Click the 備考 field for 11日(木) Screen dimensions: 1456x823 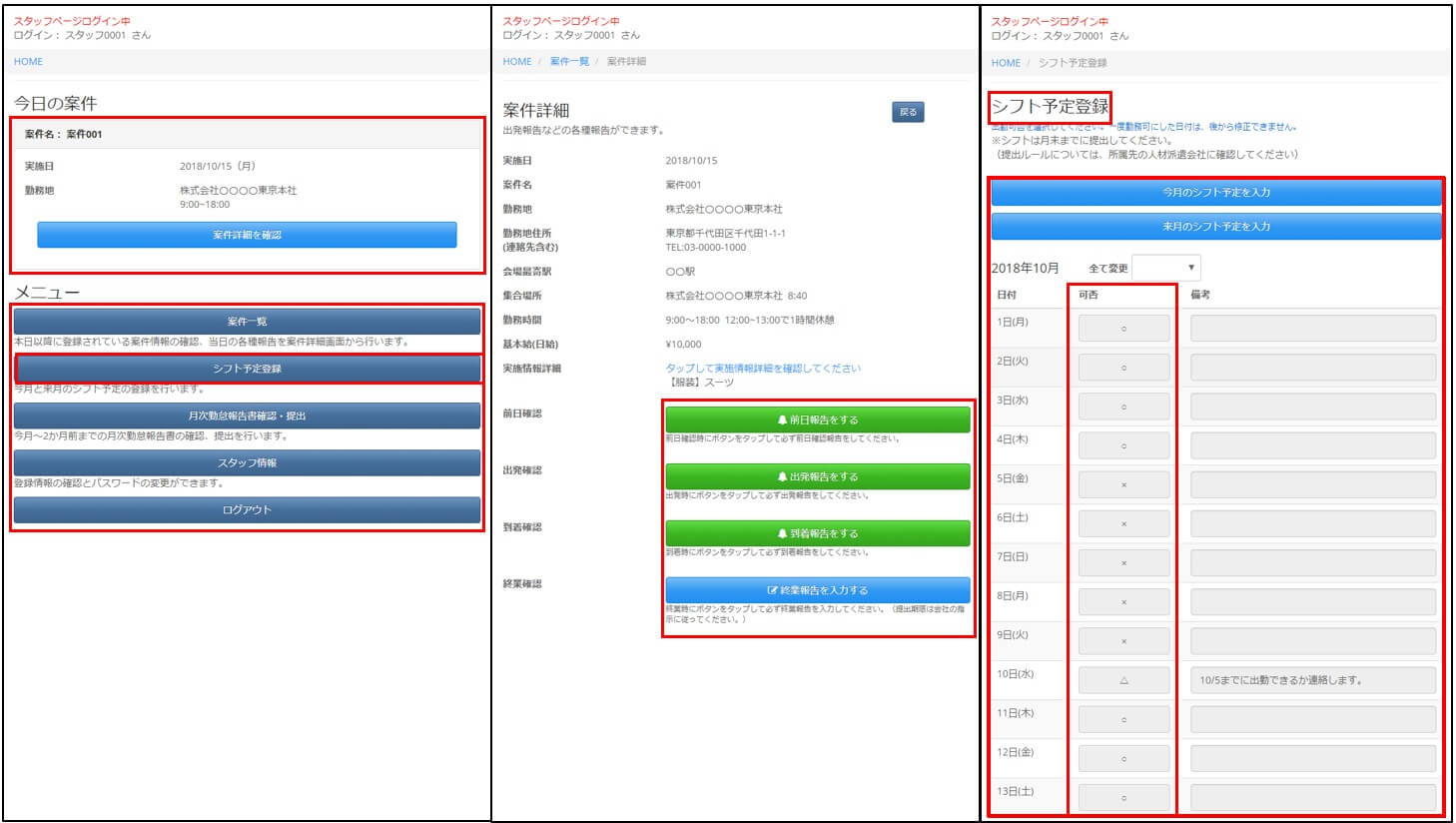point(1313,719)
